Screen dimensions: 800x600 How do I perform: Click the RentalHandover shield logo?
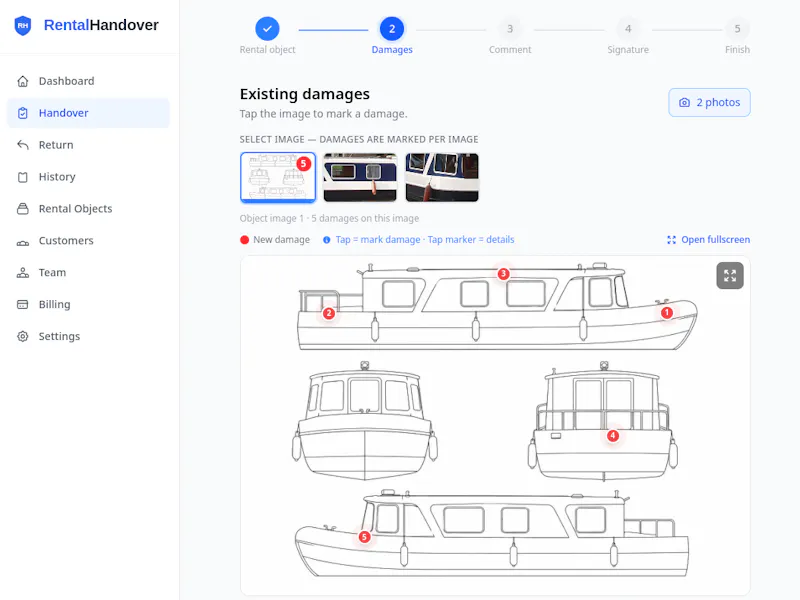pyautogui.click(x=23, y=25)
